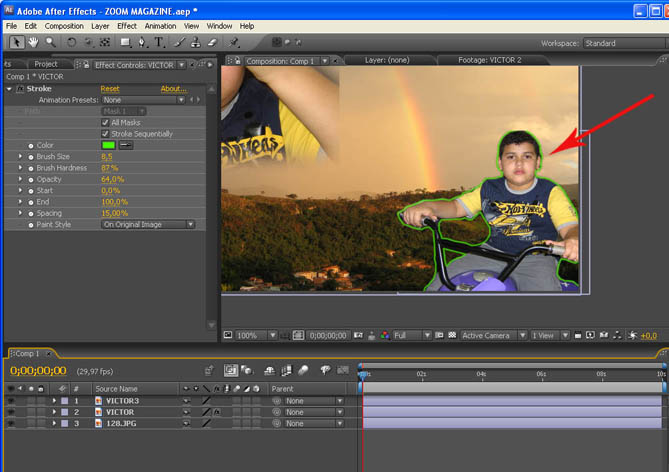Click the green Color swatch

(x=108, y=145)
